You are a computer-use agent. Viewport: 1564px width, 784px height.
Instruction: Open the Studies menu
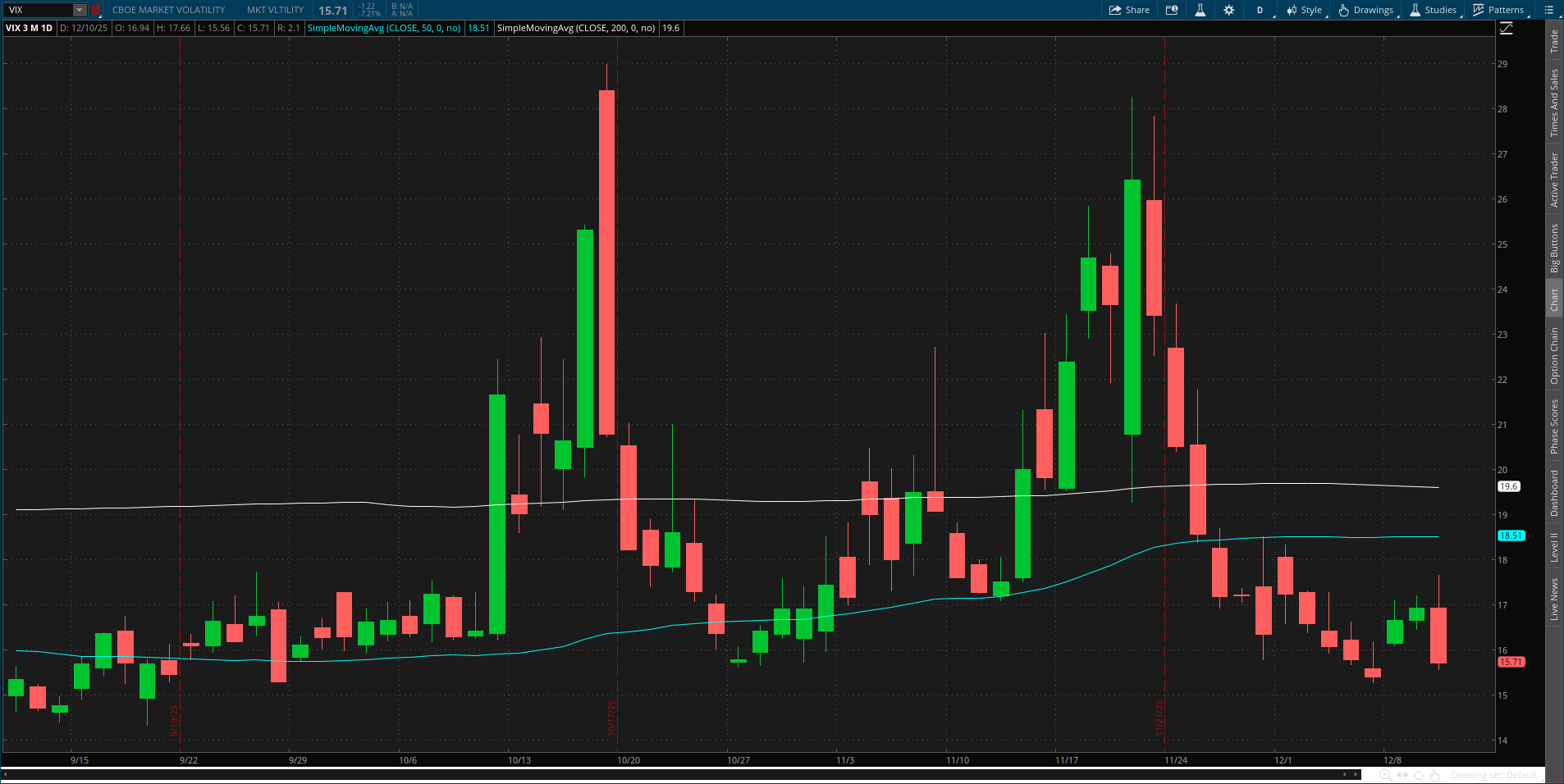point(1434,10)
